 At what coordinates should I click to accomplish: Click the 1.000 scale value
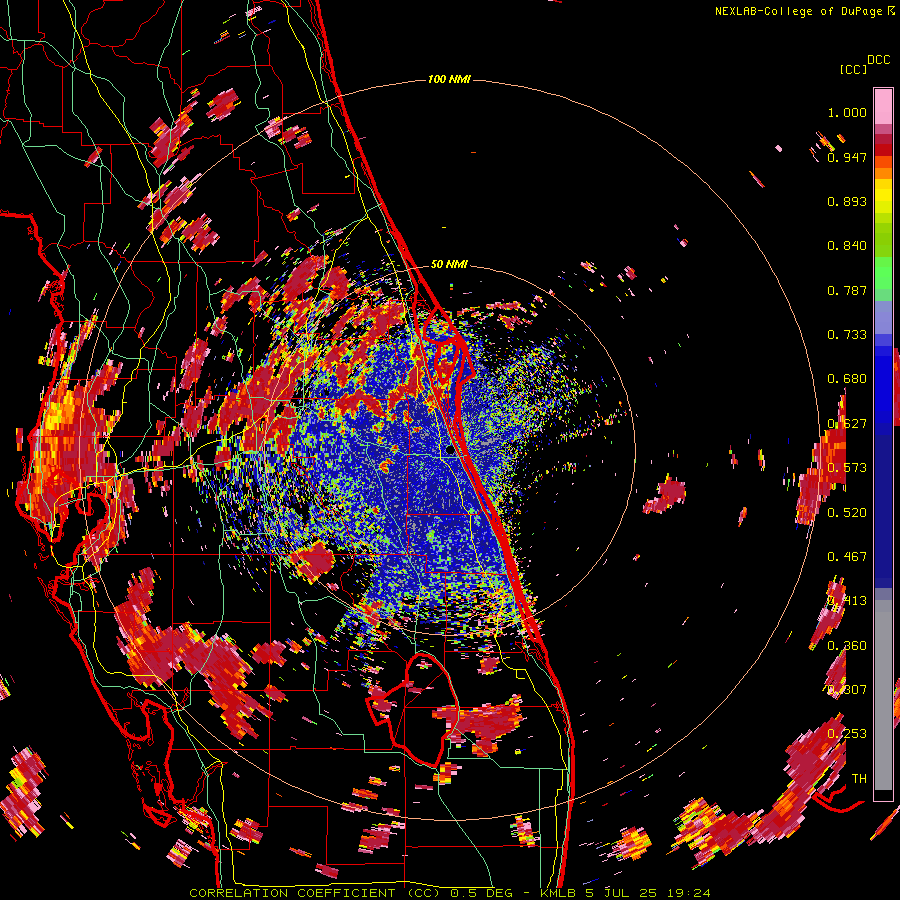(847, 112)
